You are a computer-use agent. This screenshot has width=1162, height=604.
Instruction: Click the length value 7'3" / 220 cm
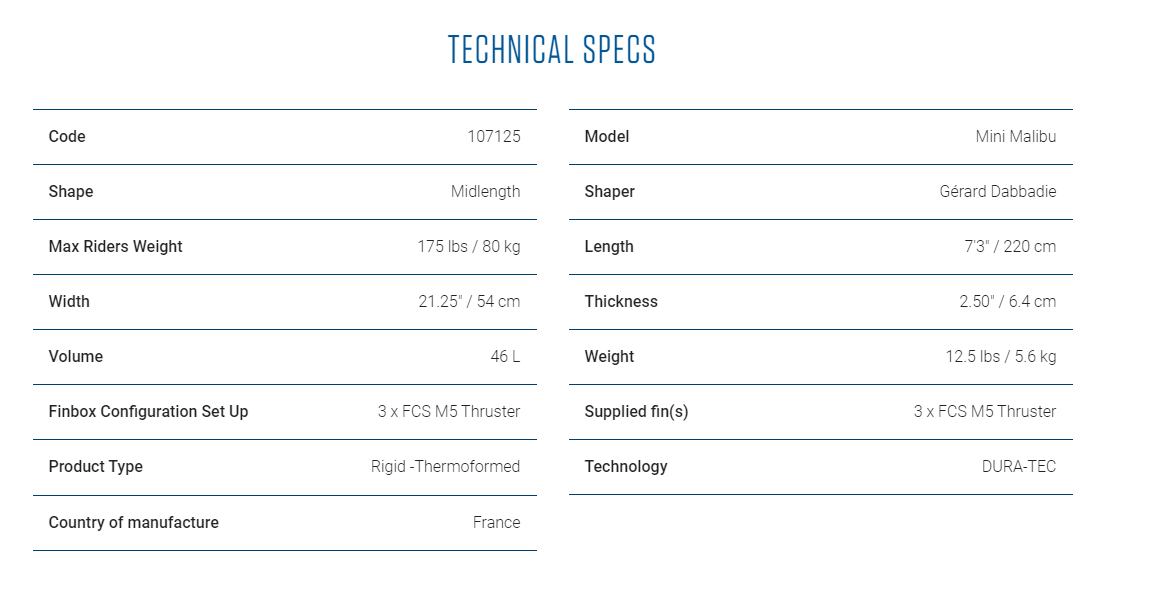tap(1010, 246)
